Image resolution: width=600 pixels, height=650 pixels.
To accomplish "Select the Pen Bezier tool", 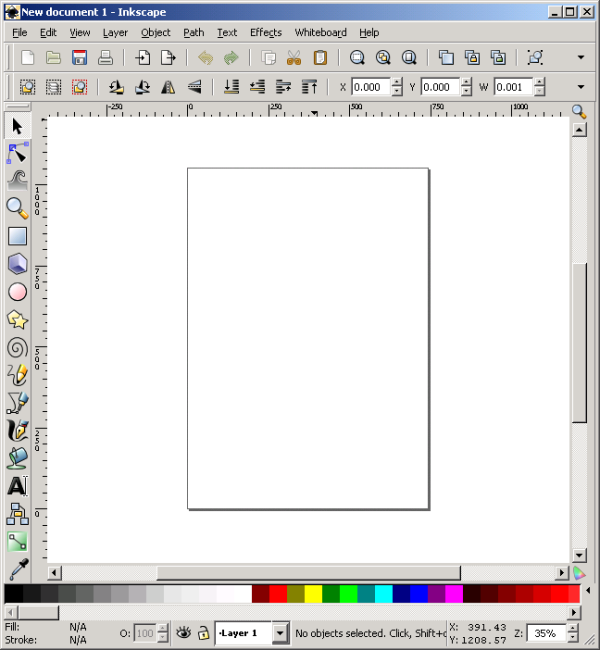I will (x=17, y=403).
